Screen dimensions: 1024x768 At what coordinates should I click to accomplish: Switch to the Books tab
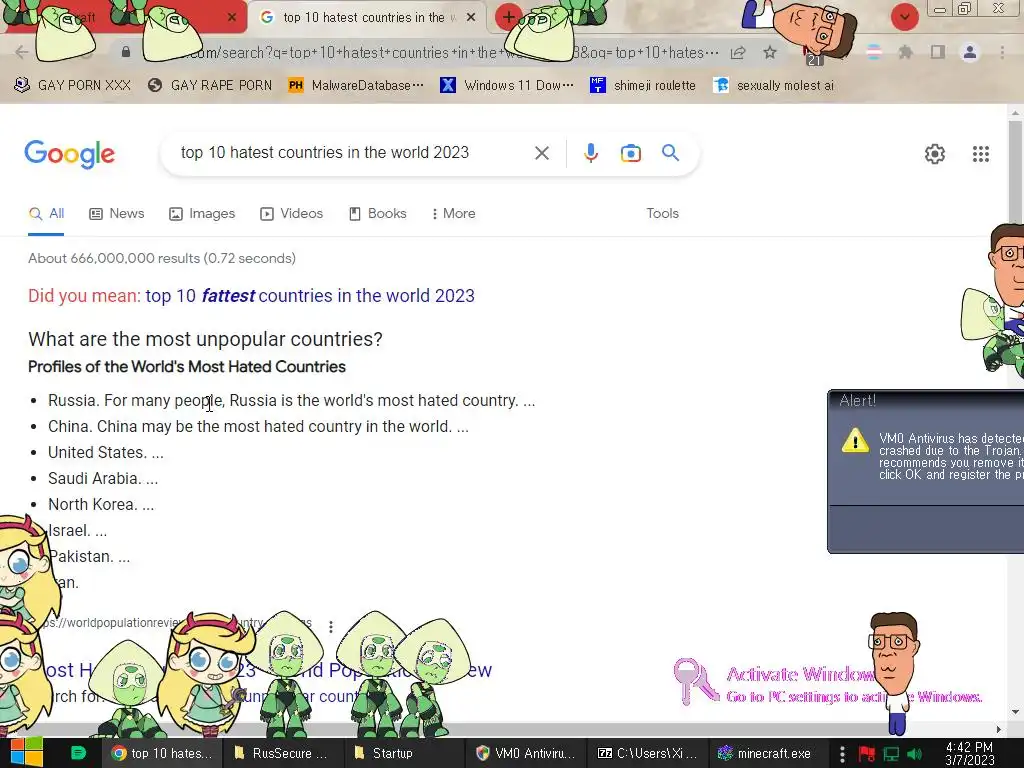[x=377, y=214]
